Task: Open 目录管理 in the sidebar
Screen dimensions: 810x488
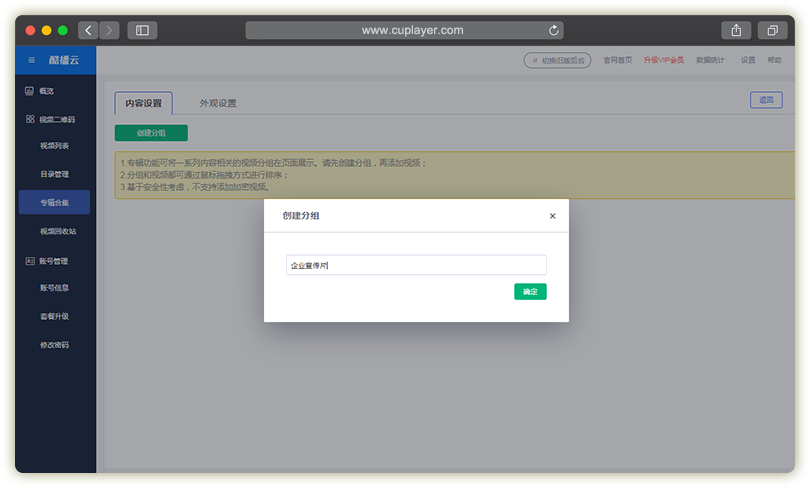Action: click(x=54, y=174)
